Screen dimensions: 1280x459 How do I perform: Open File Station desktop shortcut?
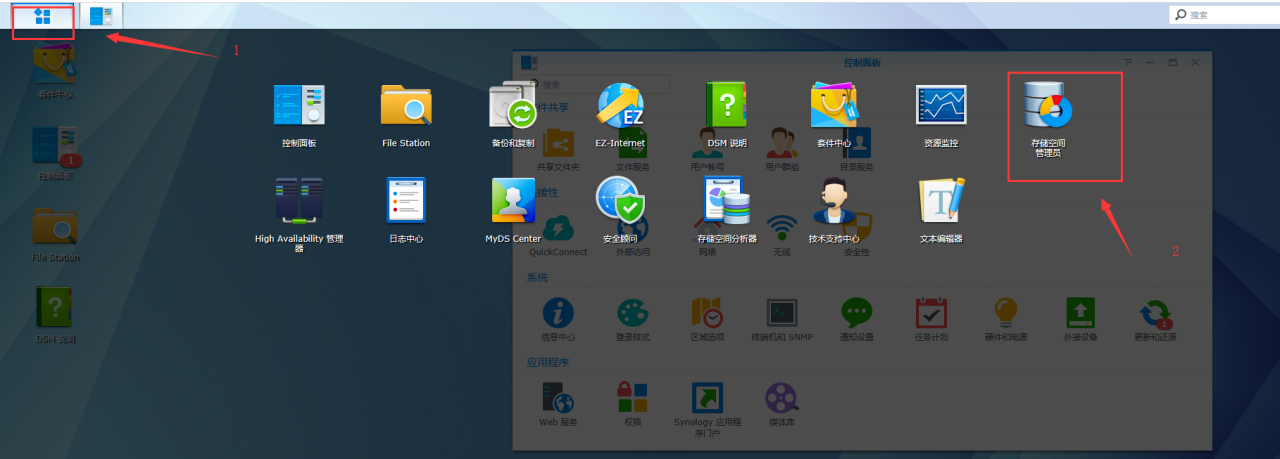pyautogui.click(x=56, y=235)
